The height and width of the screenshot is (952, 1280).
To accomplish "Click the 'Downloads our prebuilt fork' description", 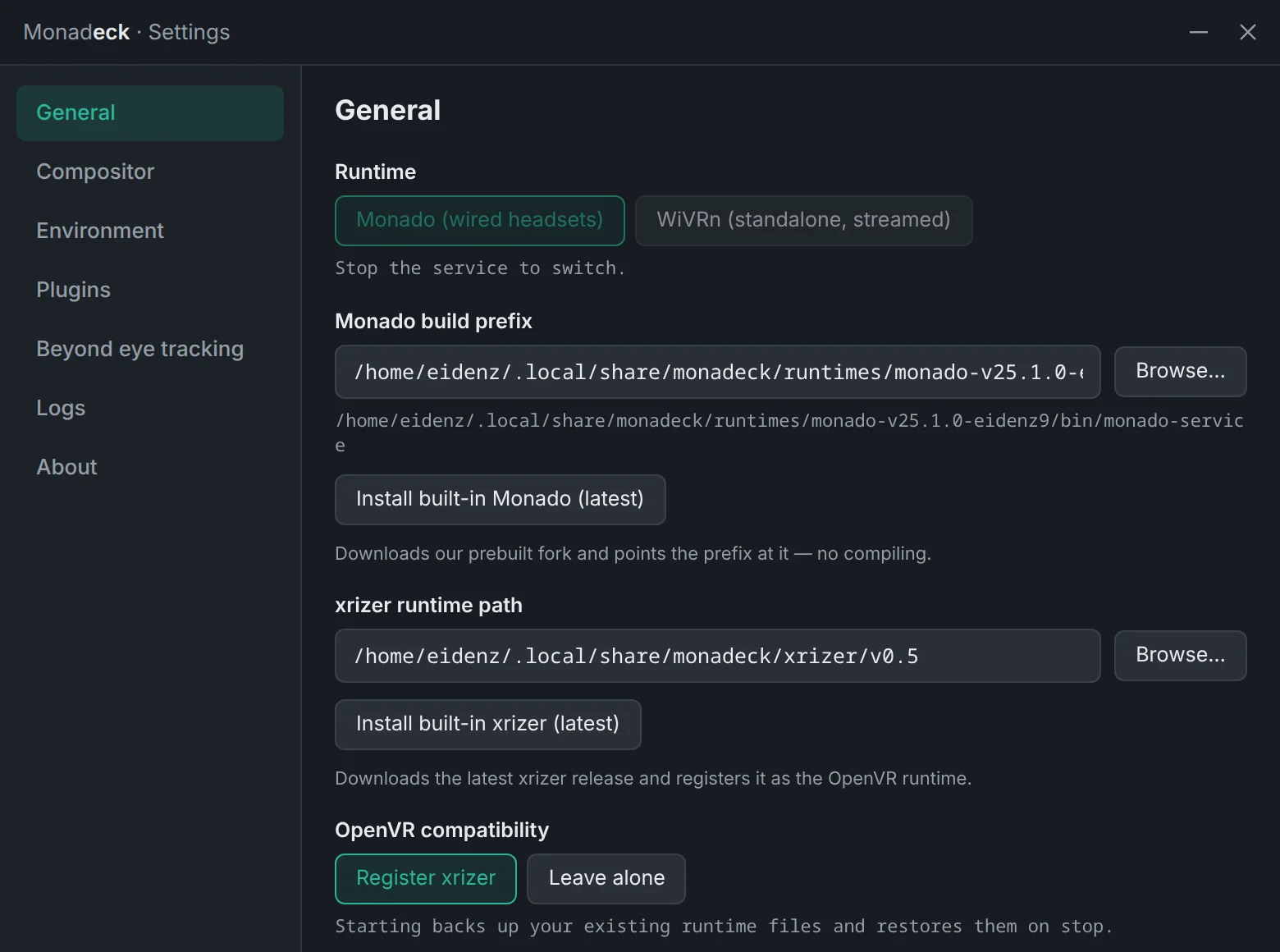I will 633,554.
